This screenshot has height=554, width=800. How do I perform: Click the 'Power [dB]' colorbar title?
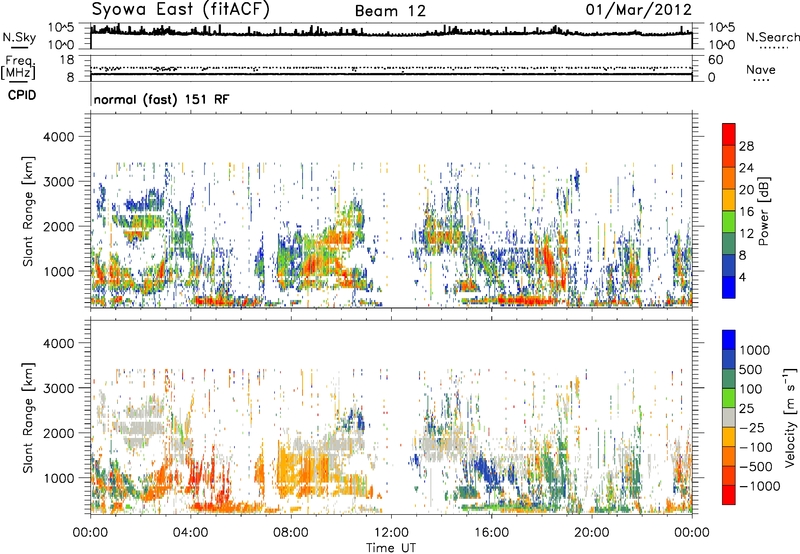pos(764,211)
